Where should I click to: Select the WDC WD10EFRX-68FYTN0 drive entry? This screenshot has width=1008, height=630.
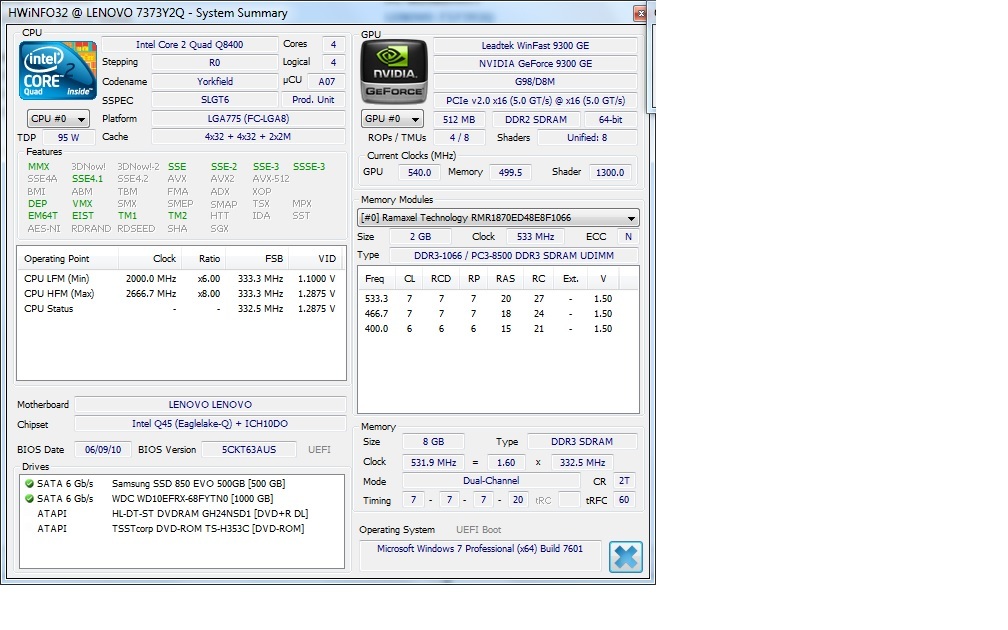coord(182,498)
